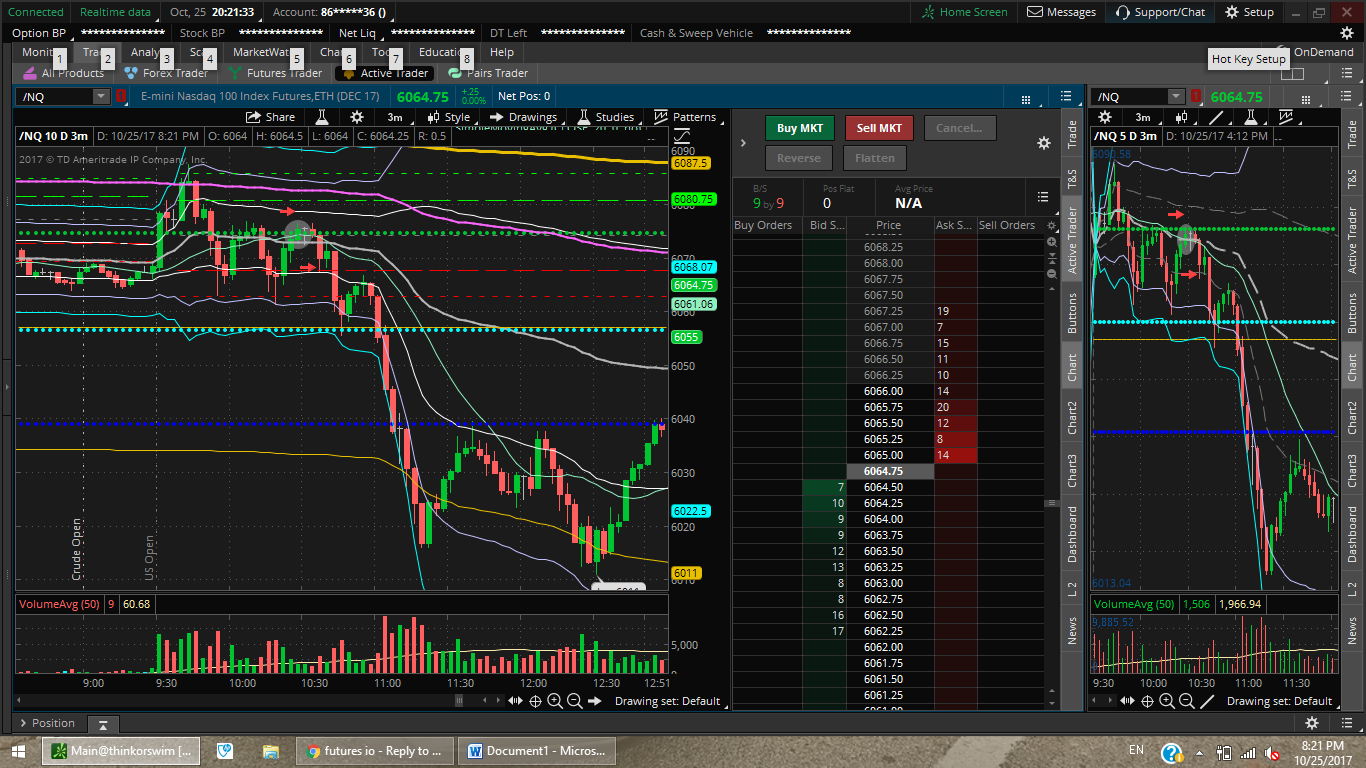This screenshot has width=1366, height=768.
Task: Select Dashboard in the middle sidebar
Action: pyautogui.click(x=1072, y=533)
